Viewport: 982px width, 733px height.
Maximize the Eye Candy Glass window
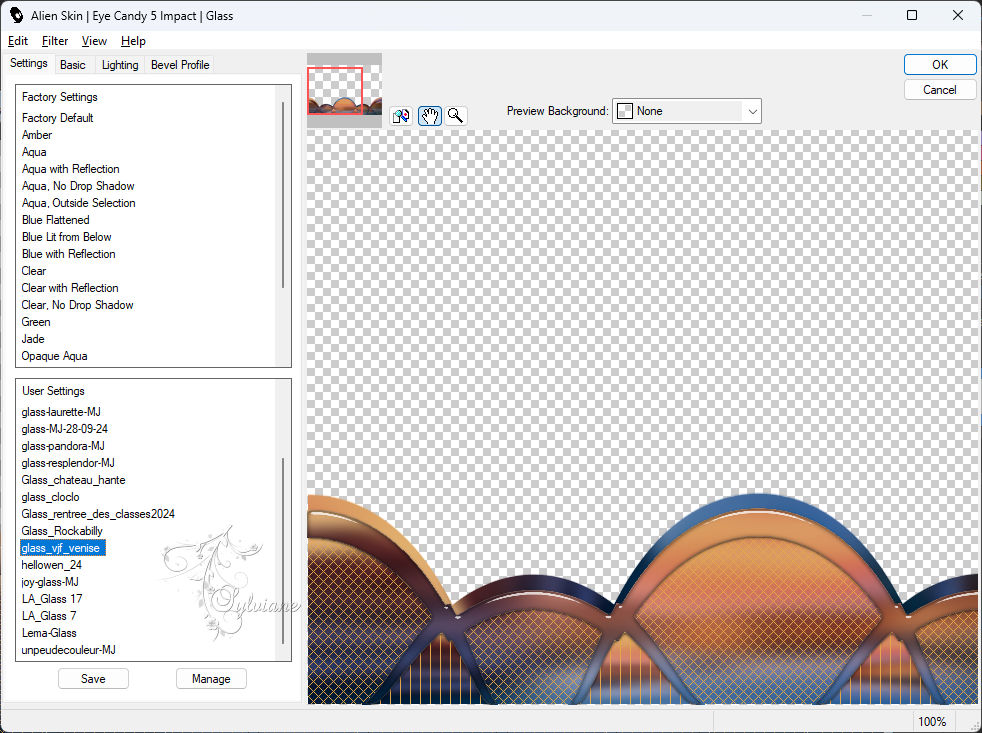coord(912,15)
